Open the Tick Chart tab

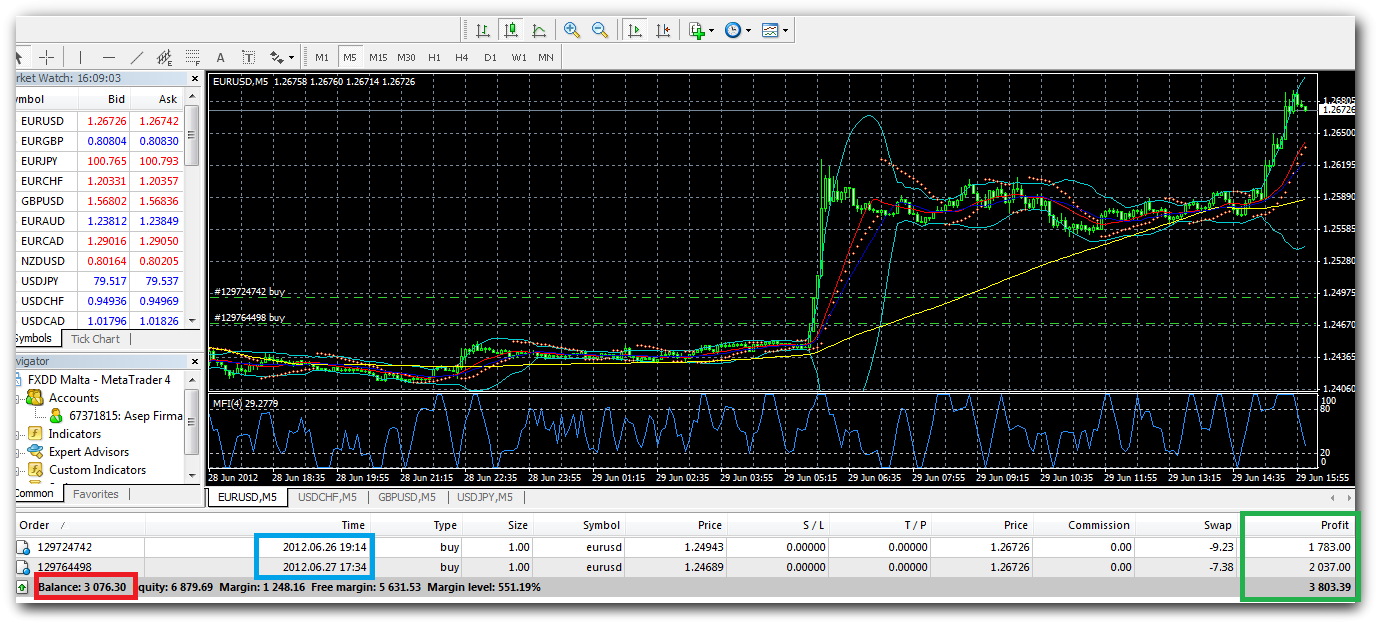click(x=95, y=339)
